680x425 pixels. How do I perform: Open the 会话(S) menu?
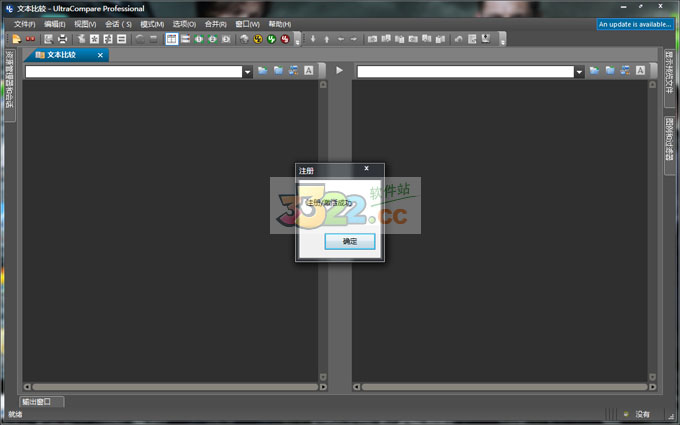pos(118,24)
